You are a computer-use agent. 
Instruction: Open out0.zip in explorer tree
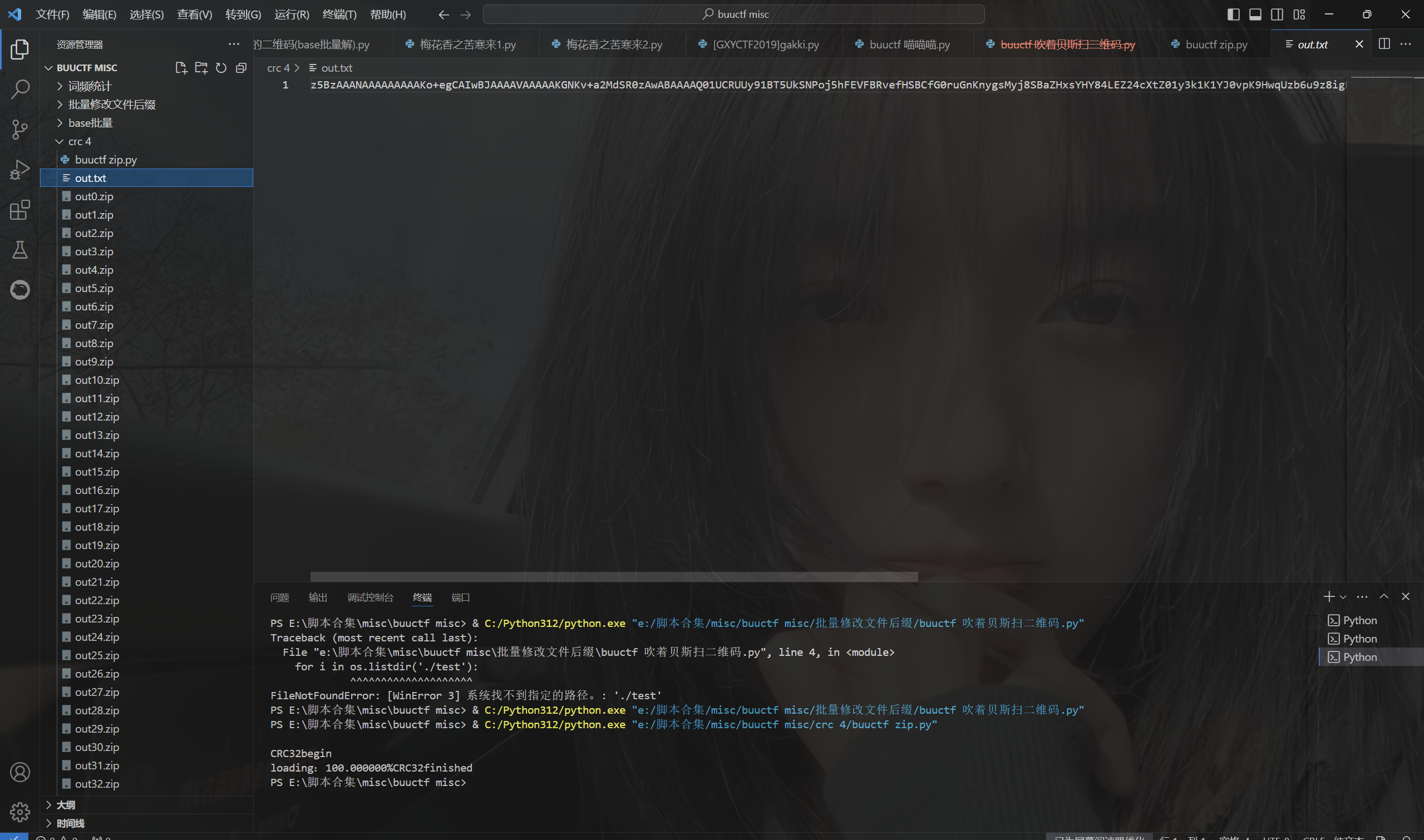coord(147,196)
